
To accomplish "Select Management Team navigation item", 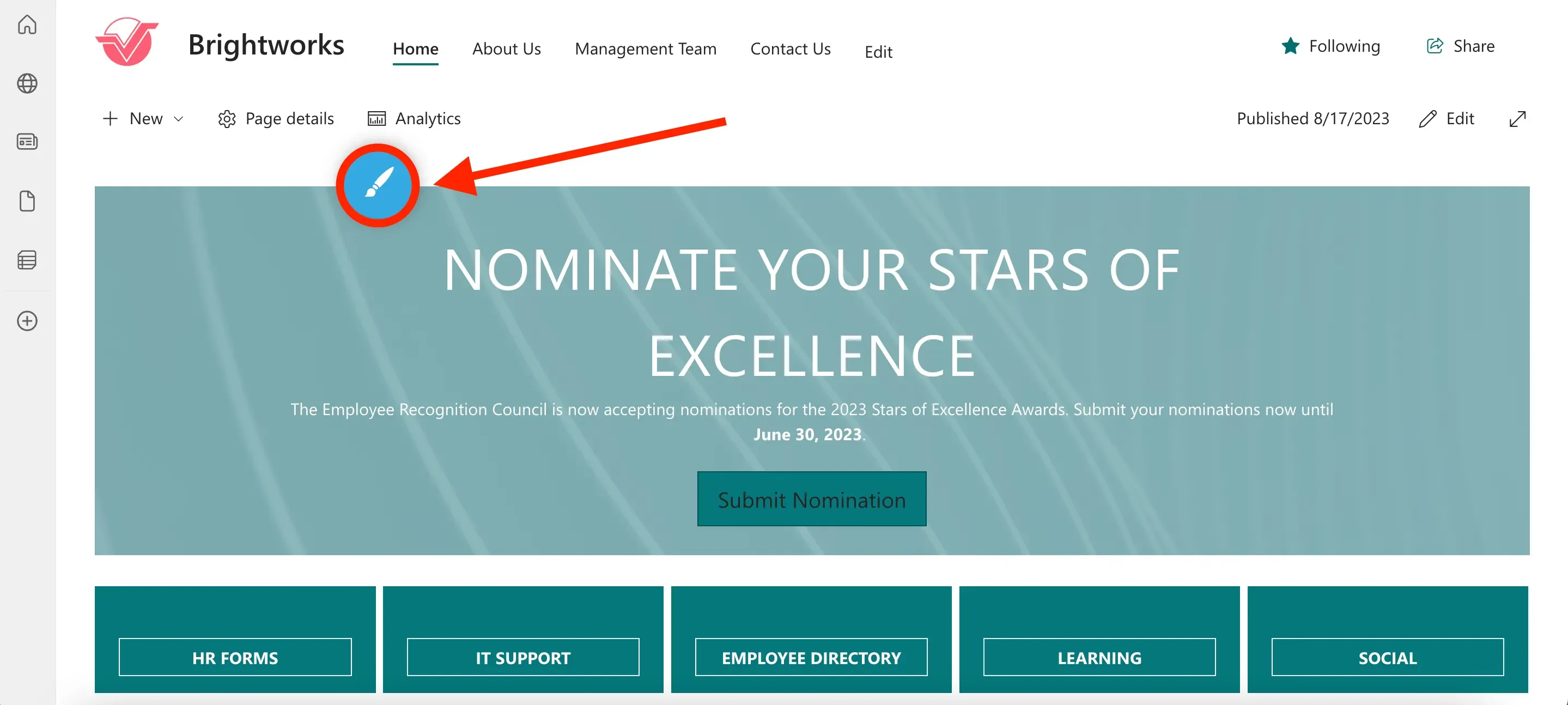I will (645, 48).
